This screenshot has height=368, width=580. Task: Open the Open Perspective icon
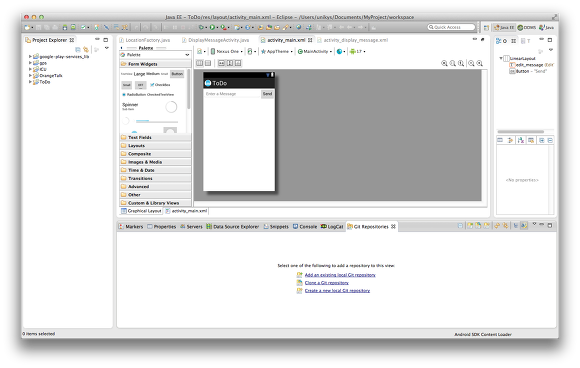pyautogui.click(x=486, y=28)
